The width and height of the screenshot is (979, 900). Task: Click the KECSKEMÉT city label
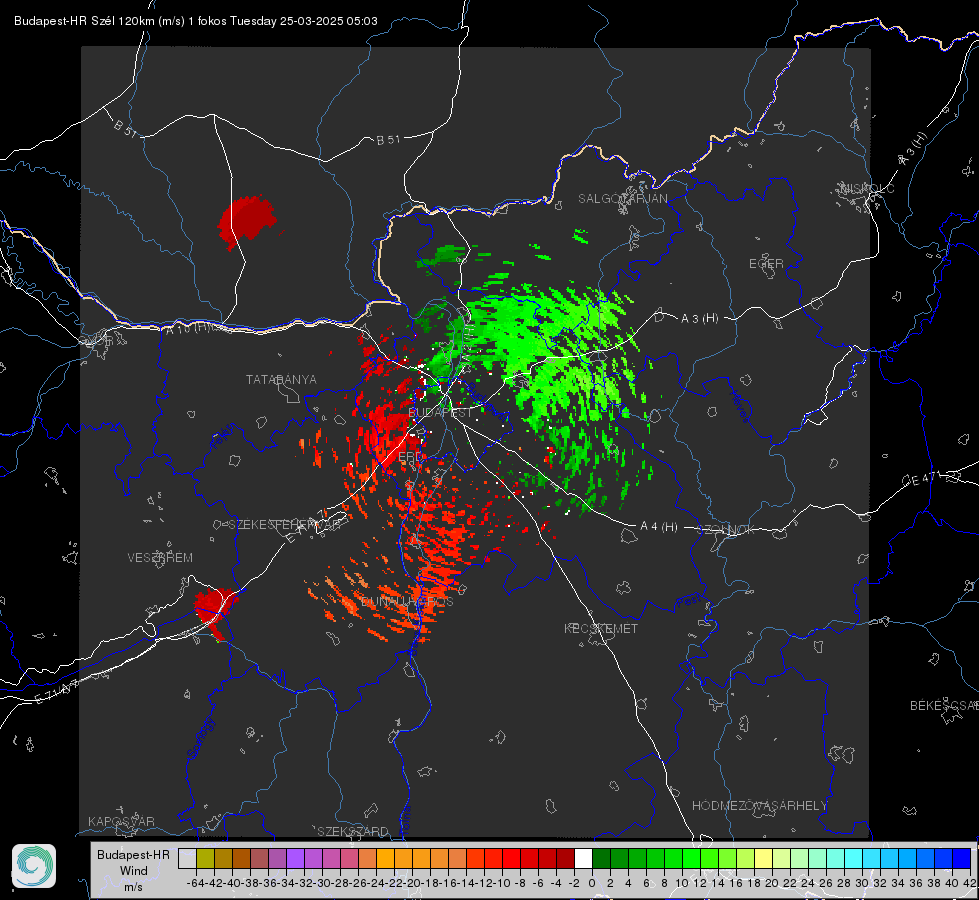pos(601,628)
